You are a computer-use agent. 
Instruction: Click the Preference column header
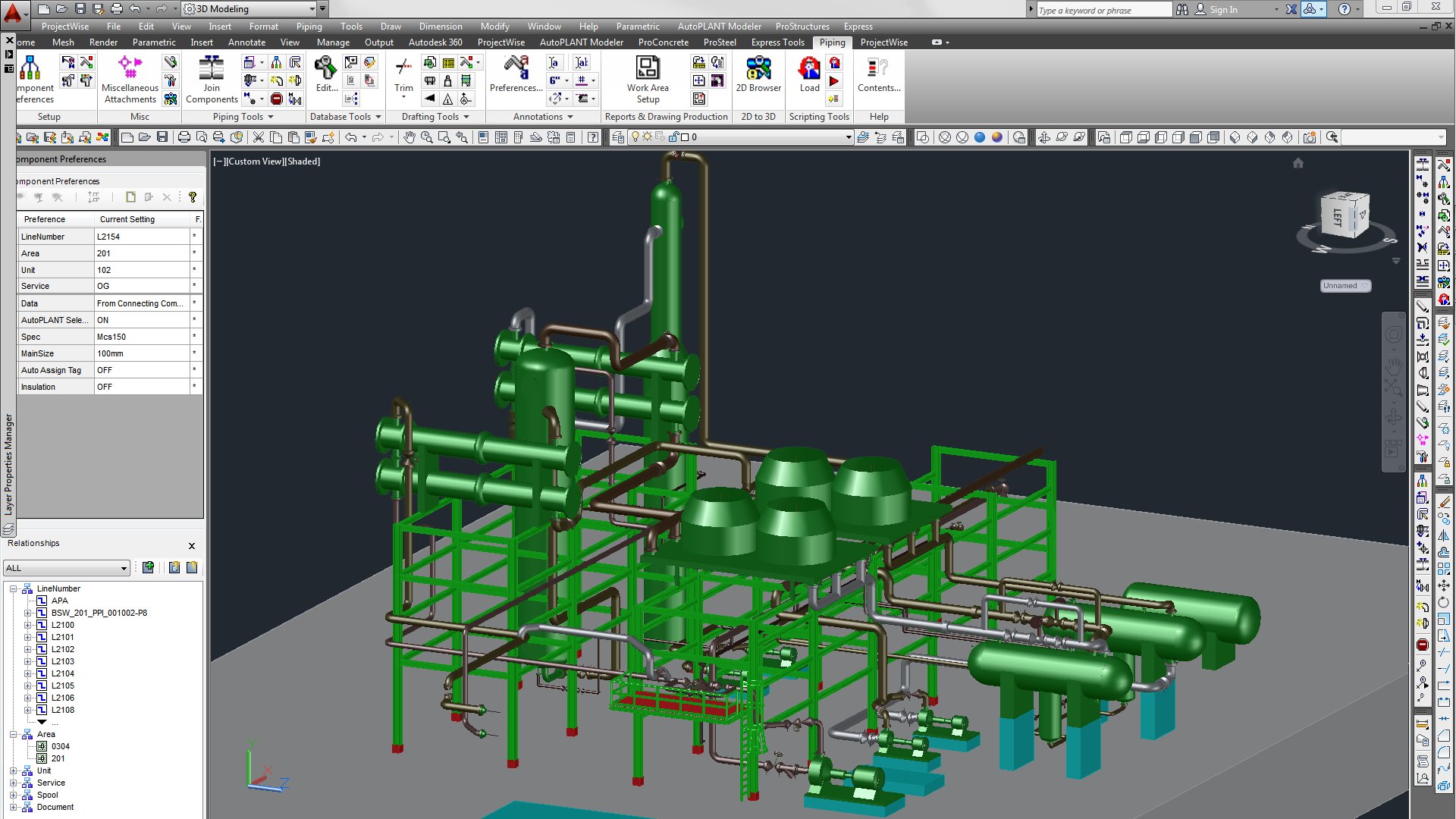coord(57,219)
